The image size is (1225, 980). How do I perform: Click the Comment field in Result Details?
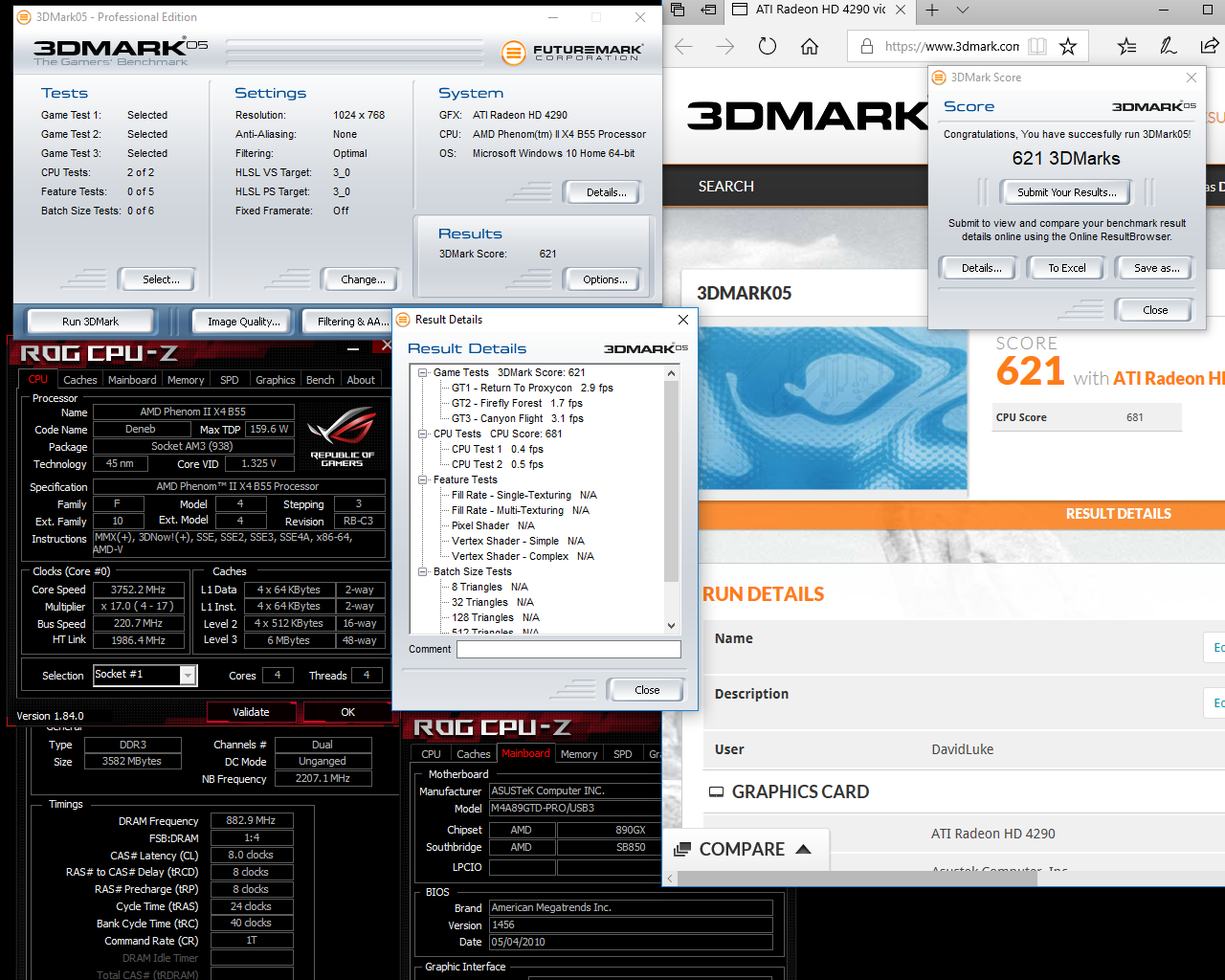coord(568,649)
